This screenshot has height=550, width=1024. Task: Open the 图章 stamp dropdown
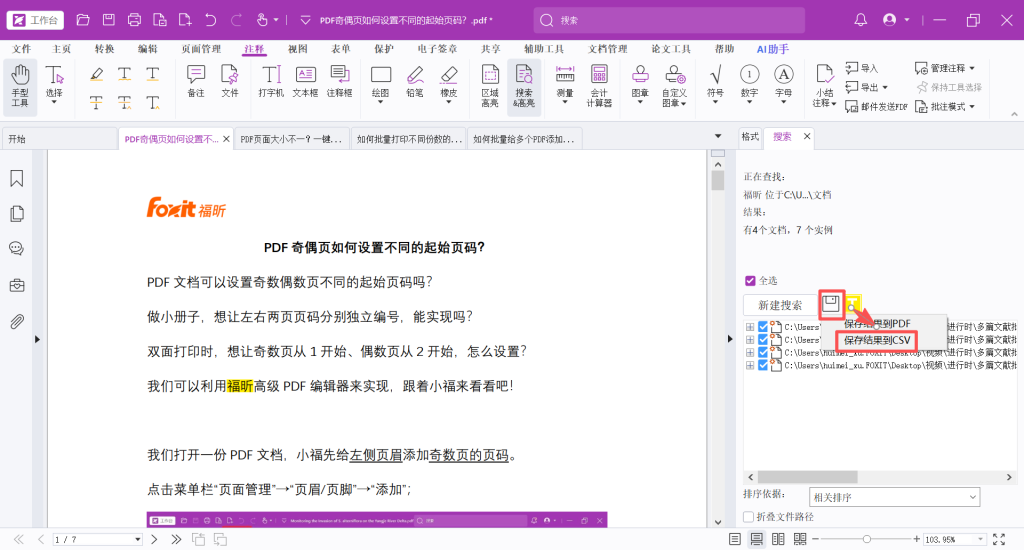point(640,103)
